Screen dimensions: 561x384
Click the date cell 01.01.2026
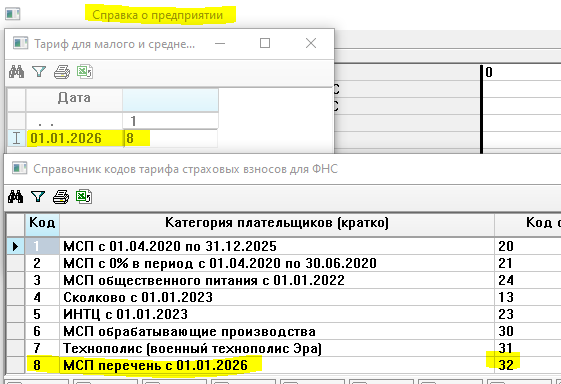click(74, 138)
